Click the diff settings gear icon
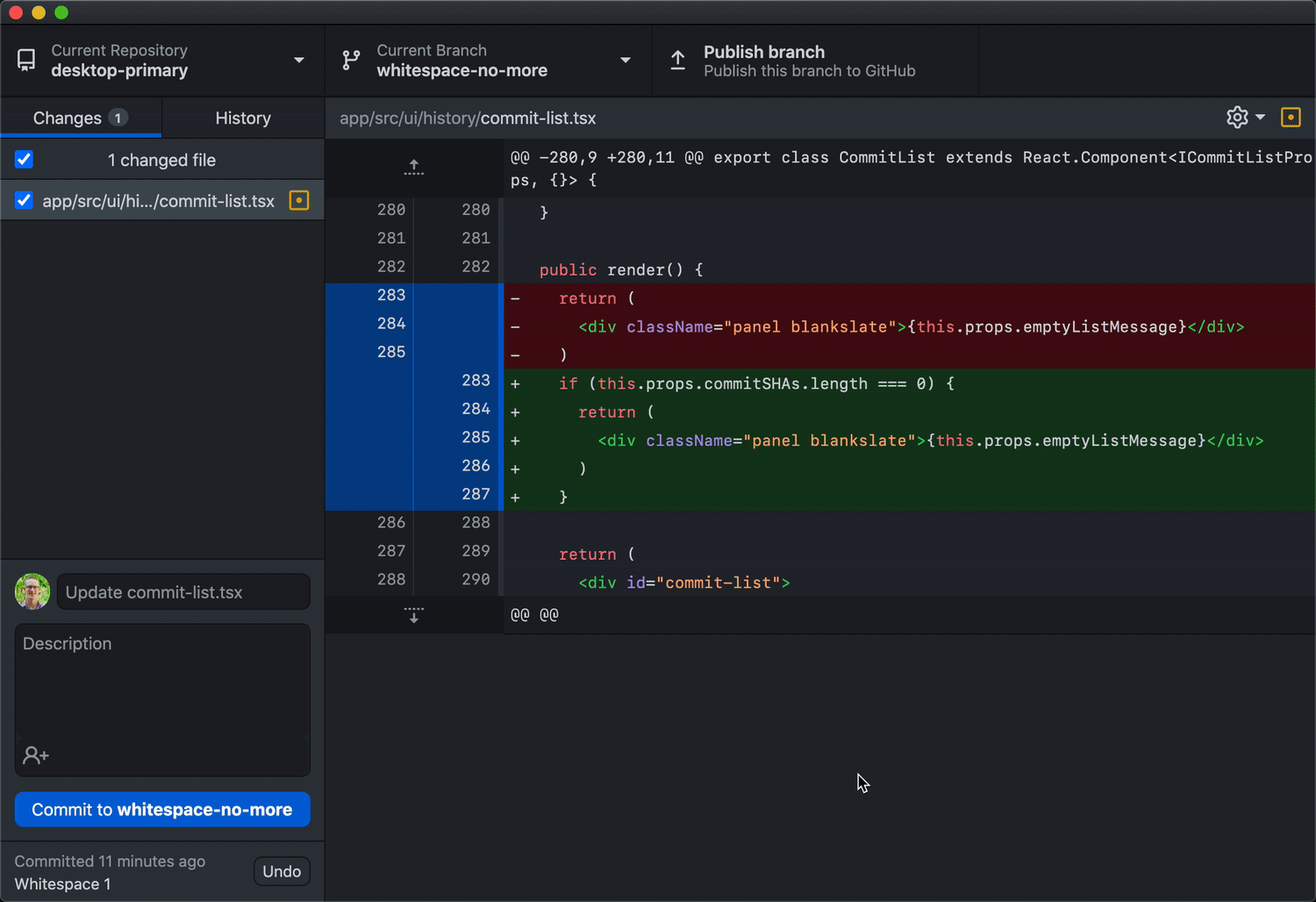 [1237, 118]
